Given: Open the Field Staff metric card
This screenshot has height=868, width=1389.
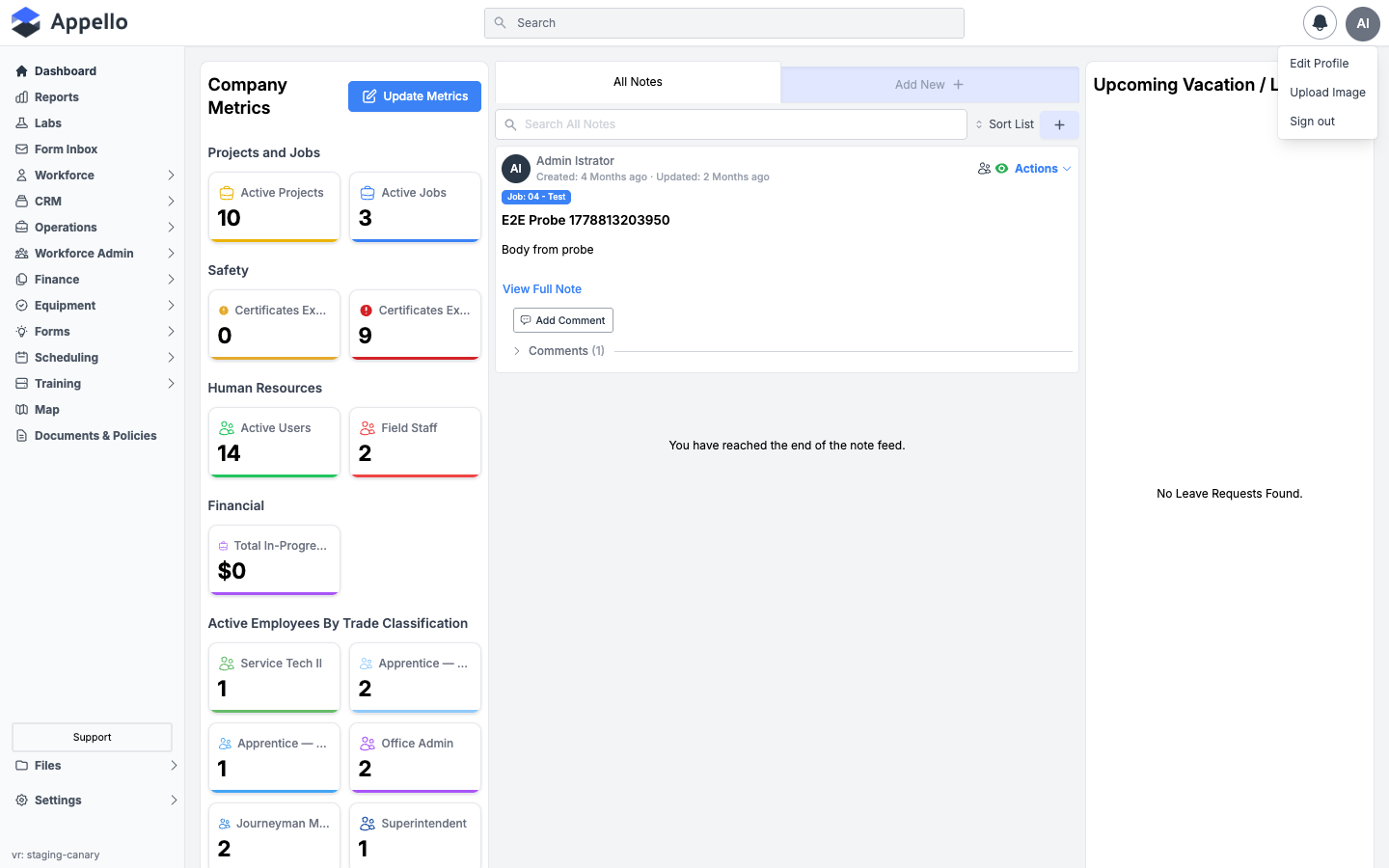Looking at the screenshot, I should (415, 442).
